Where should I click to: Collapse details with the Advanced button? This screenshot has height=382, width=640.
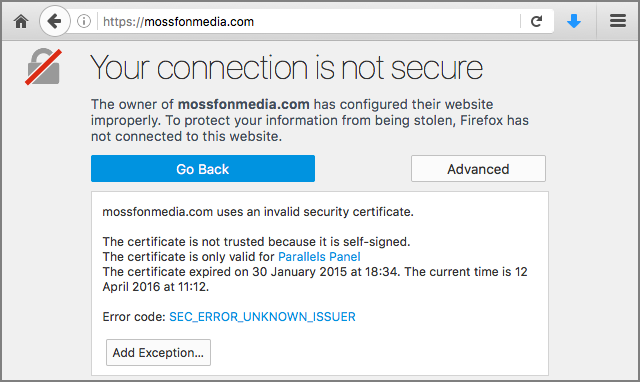tap(478, 169)
